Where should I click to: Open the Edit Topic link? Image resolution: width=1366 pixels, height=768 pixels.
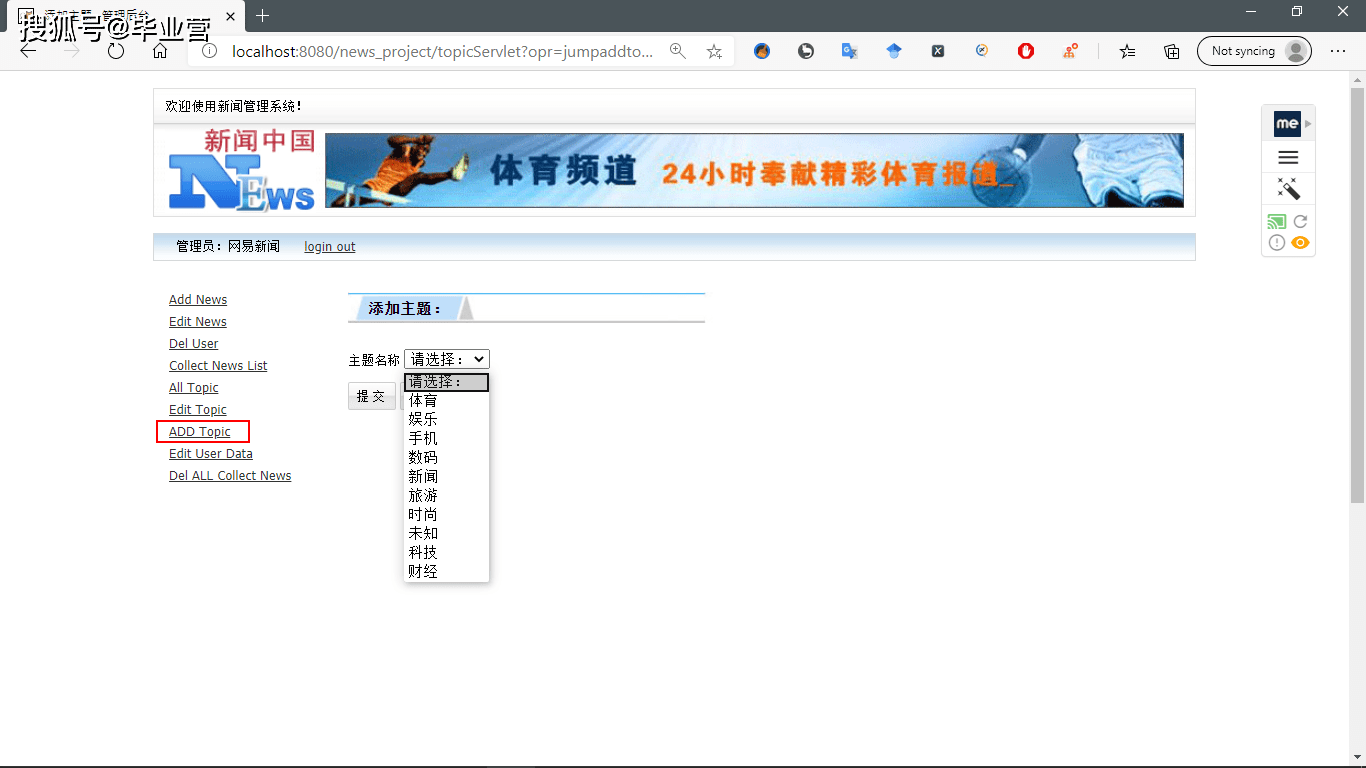tap(198, 410)
